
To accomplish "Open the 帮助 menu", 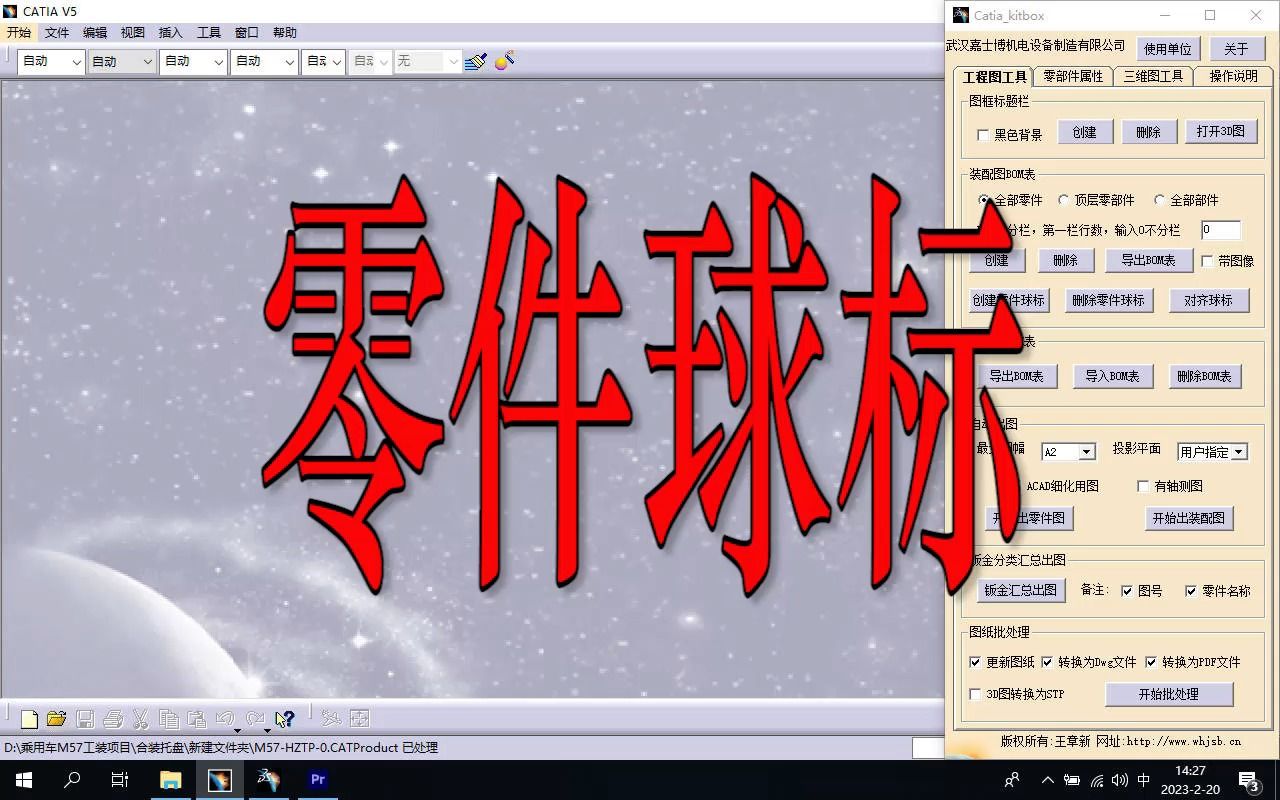I will pyautogui.click(x=285, y=33).
